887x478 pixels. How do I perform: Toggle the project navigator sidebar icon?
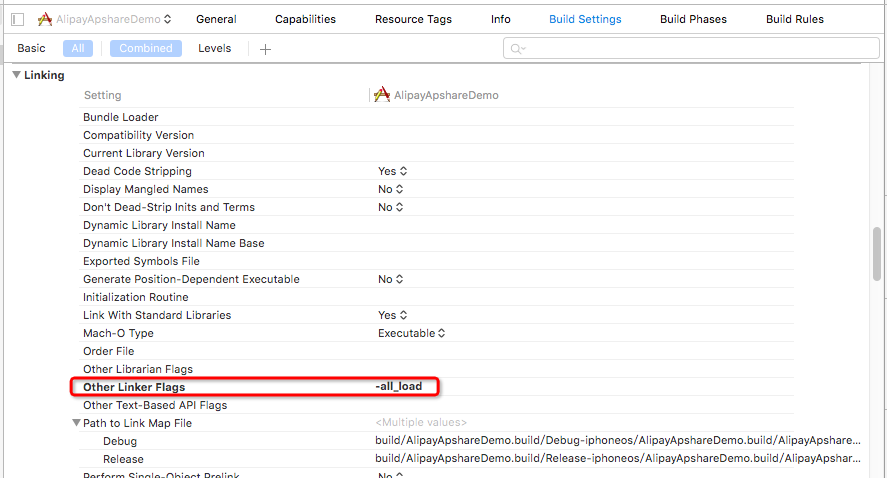point(18,19)
